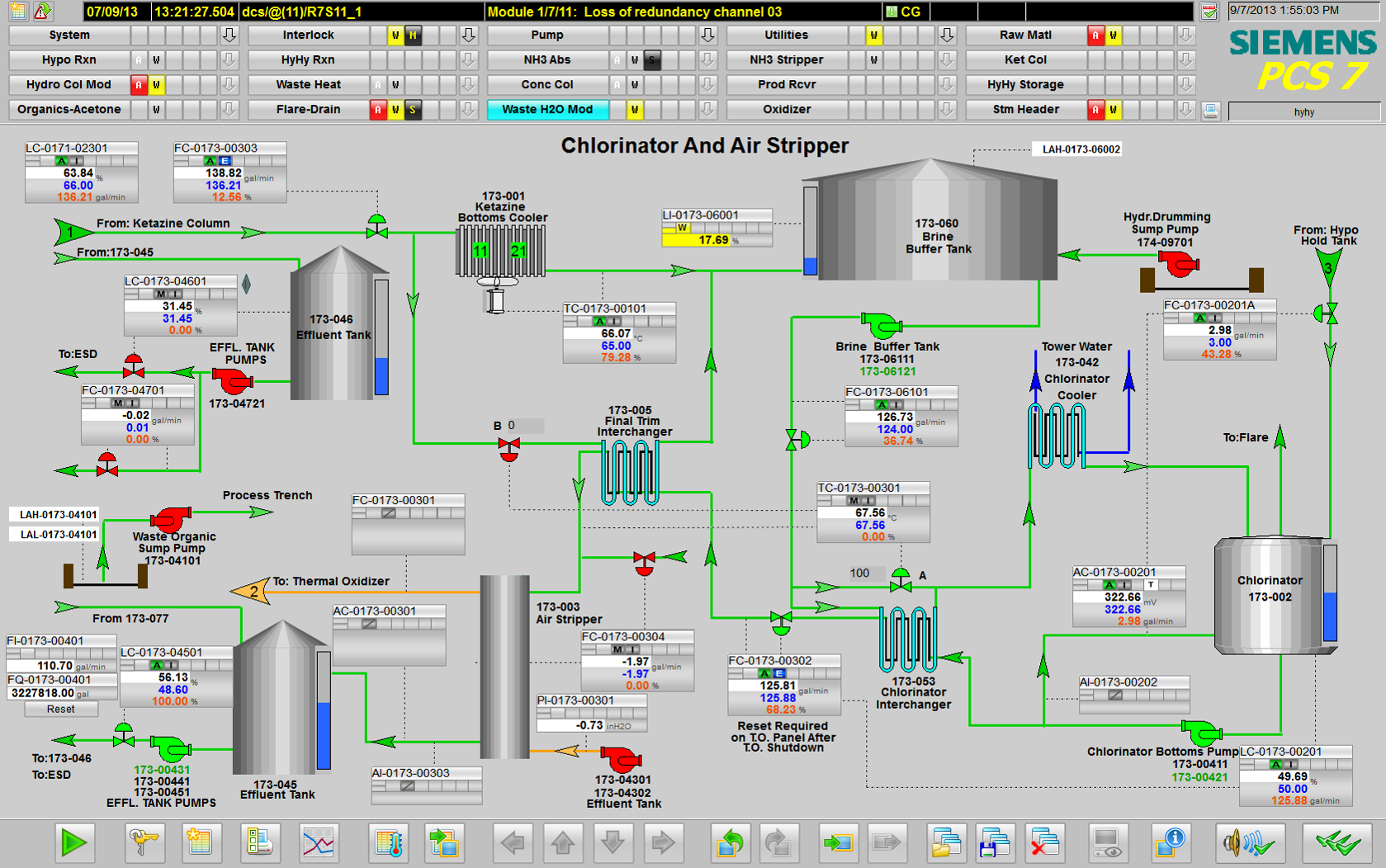Click the save screen composition floppy icon

995,843
